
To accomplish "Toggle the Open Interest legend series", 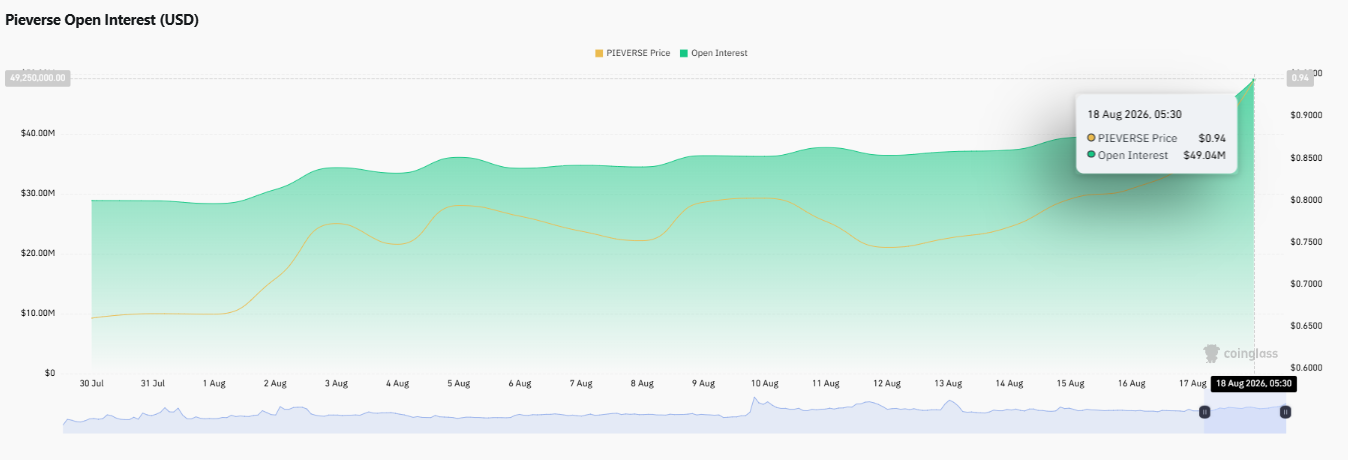I will click(714, 53).
